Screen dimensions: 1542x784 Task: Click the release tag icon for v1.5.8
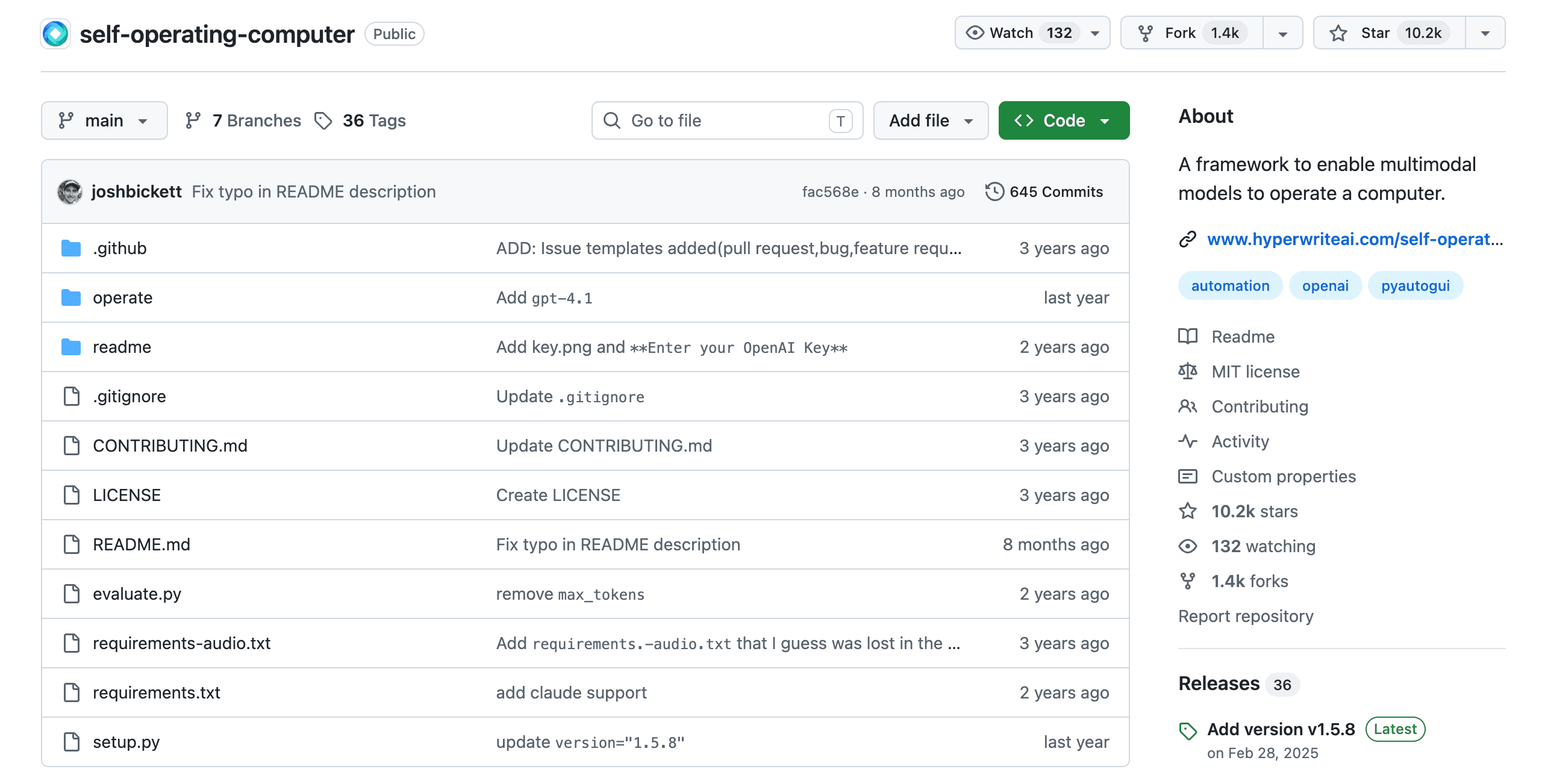tap(1188, 731)
